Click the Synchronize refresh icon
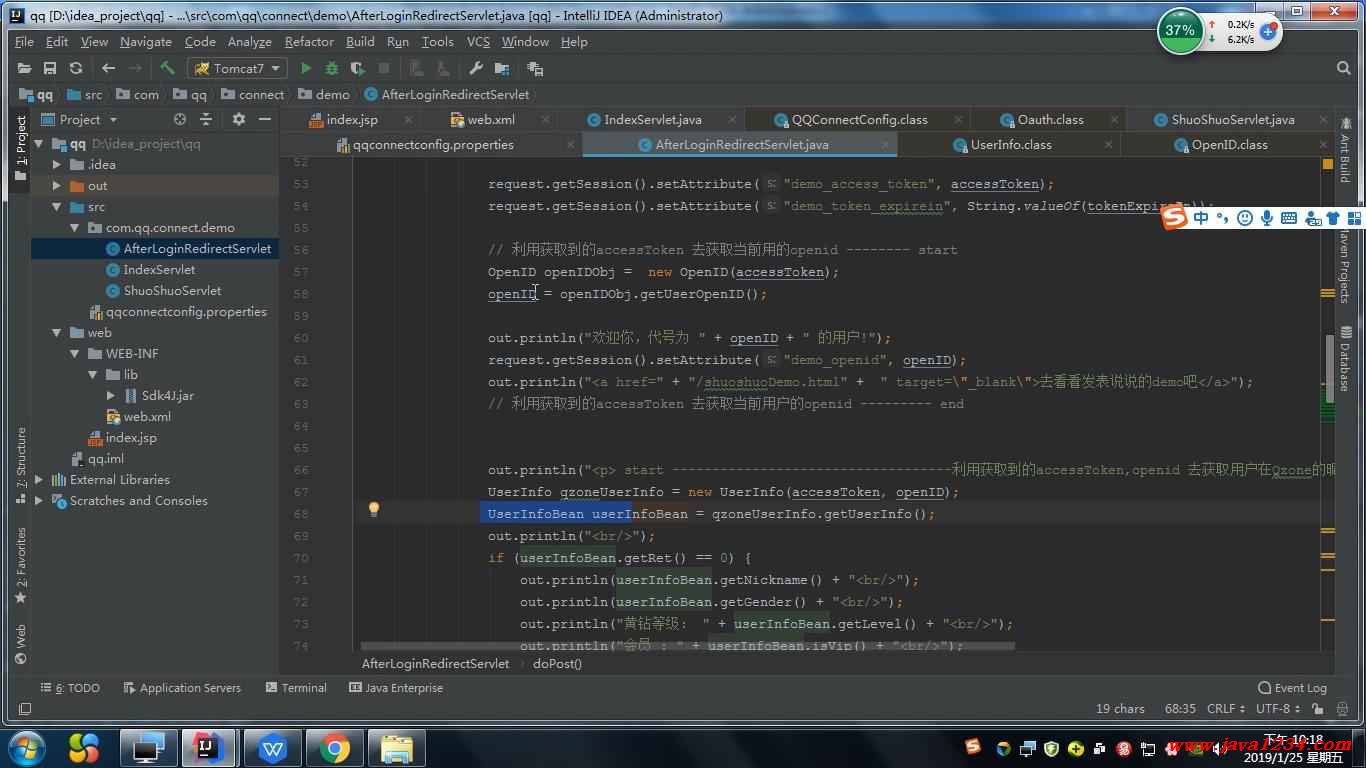This screenshot has height=768, width=1366. [75, 68]
